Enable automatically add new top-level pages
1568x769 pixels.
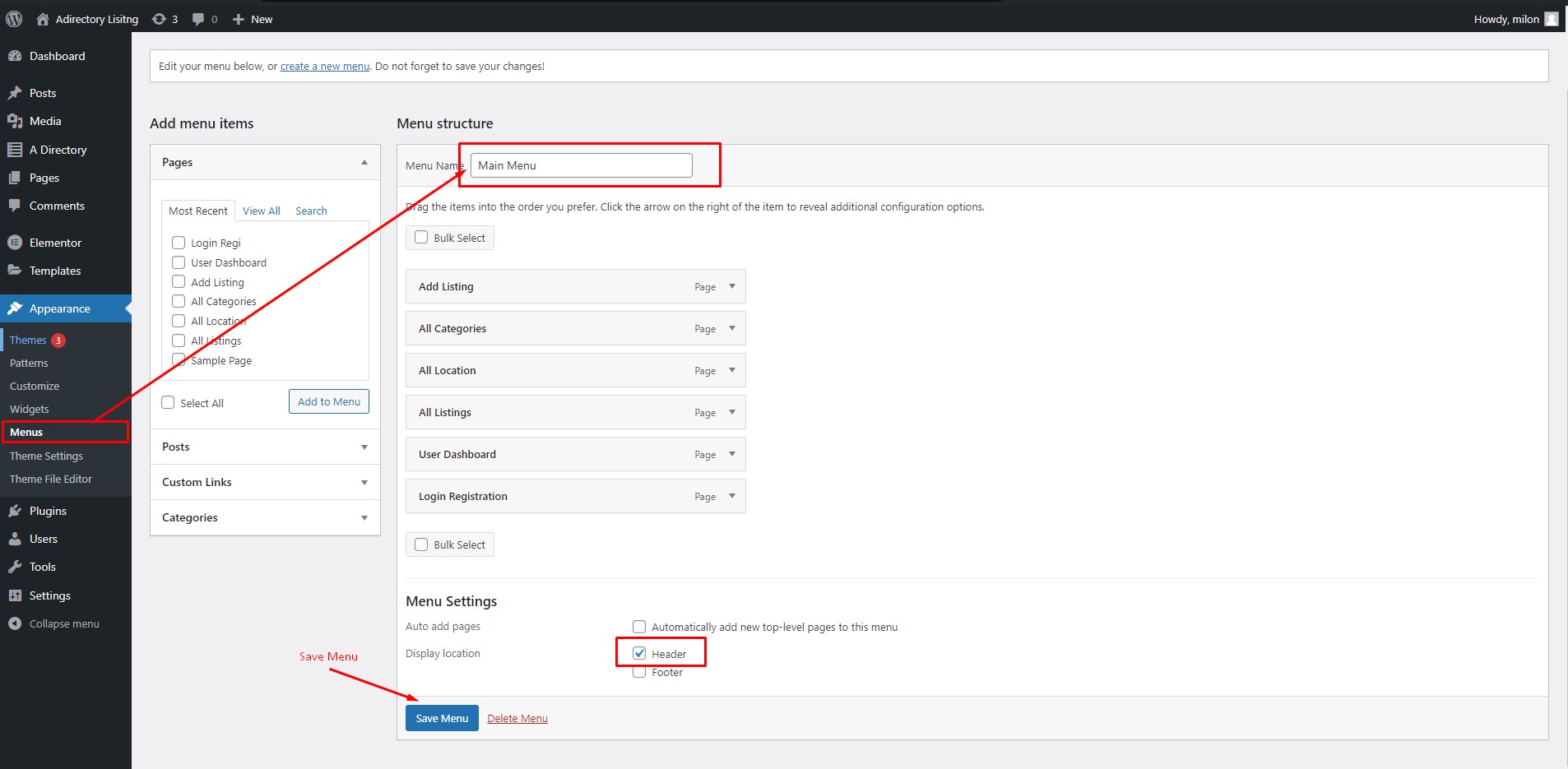point(639,626)
